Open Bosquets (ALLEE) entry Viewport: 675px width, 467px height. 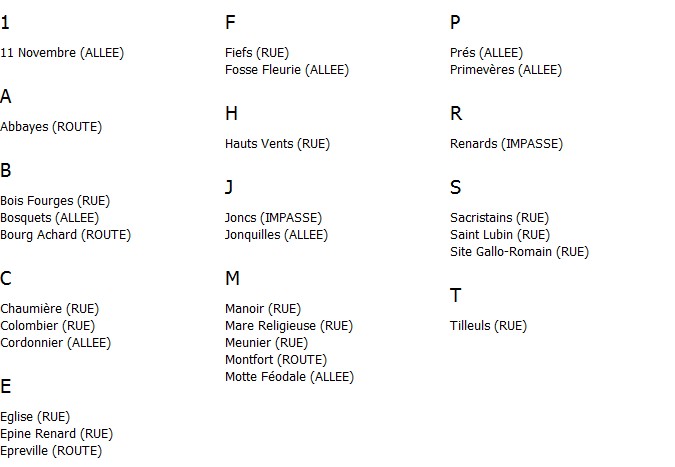click(50, 218)
